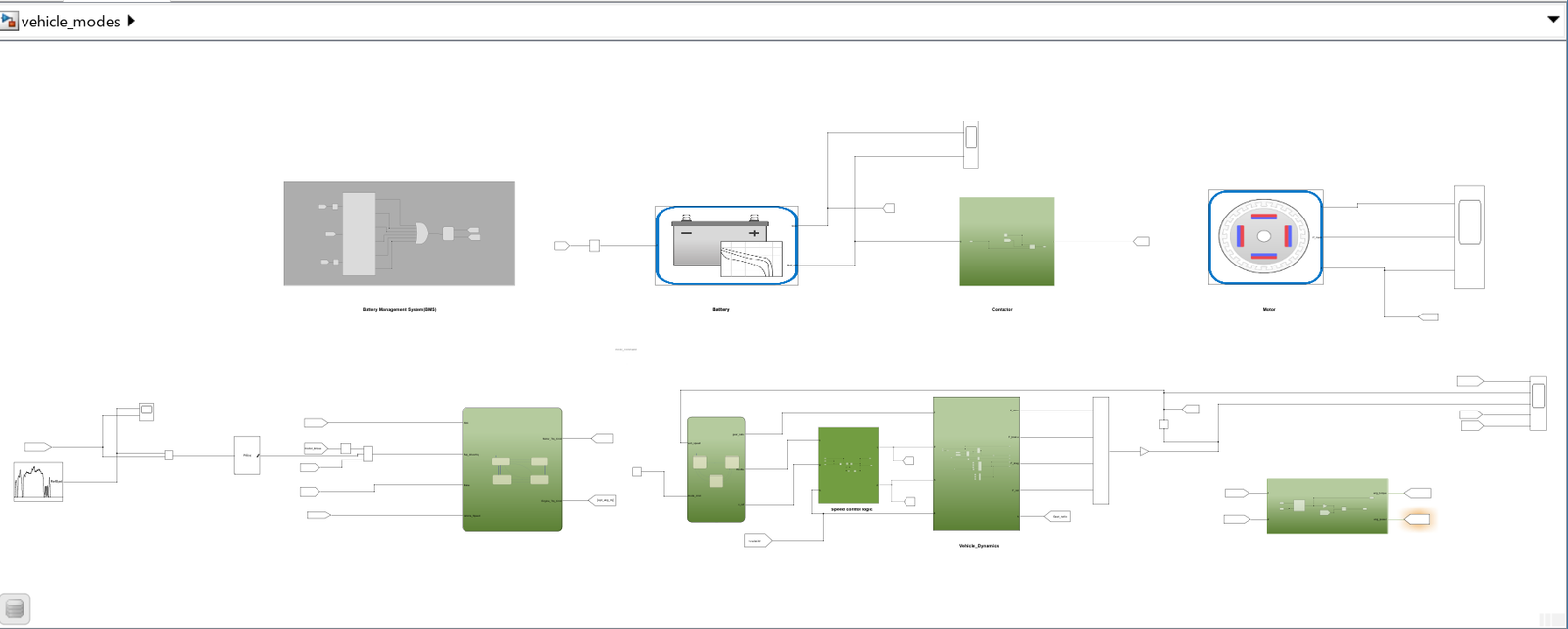Select the triangular gain block
This screenshot has height=629, width=1568.
tap(1144, 452)
